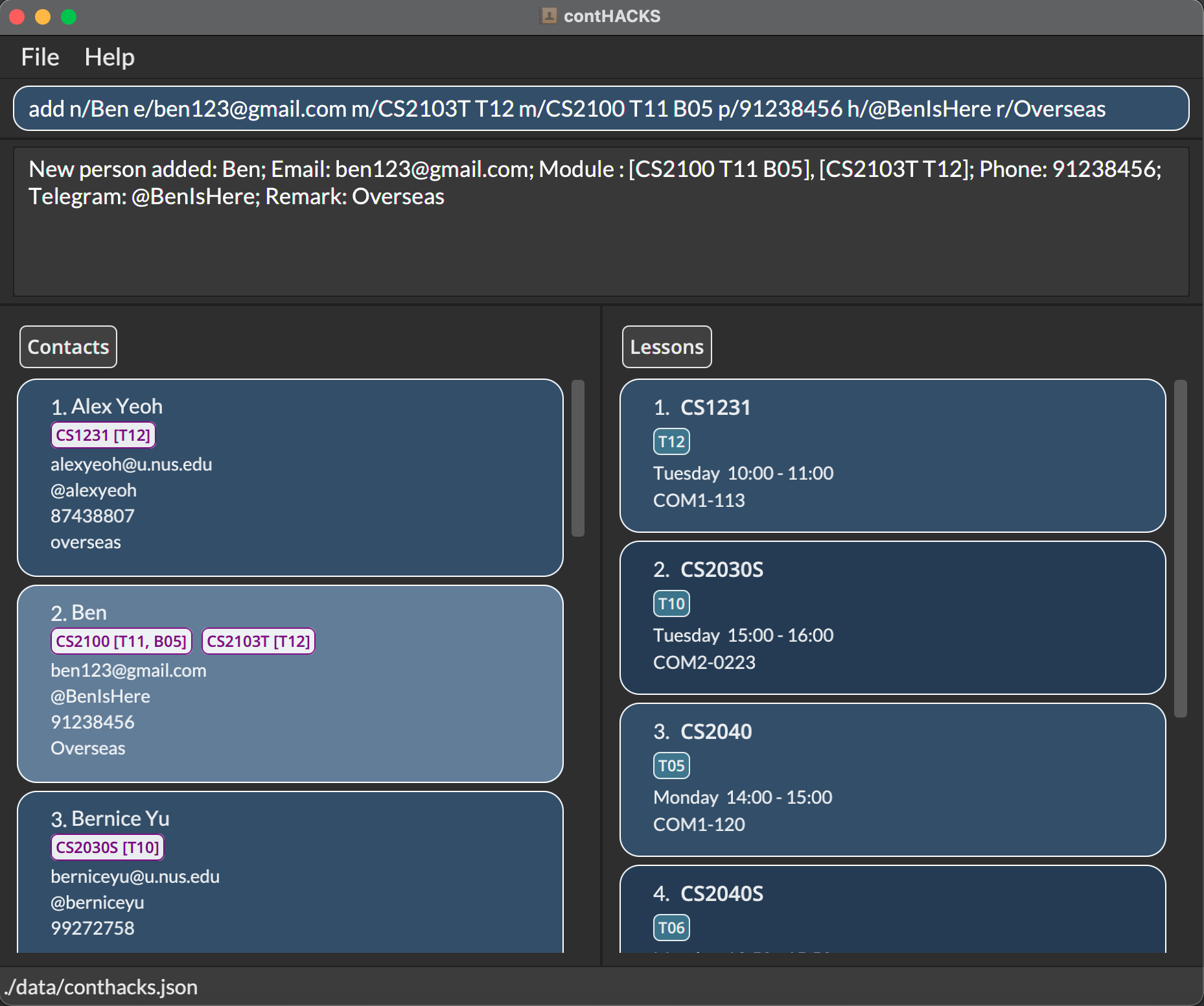Click the T06 lesson code badge
Screen dimensions: 1204x1006
671,928
